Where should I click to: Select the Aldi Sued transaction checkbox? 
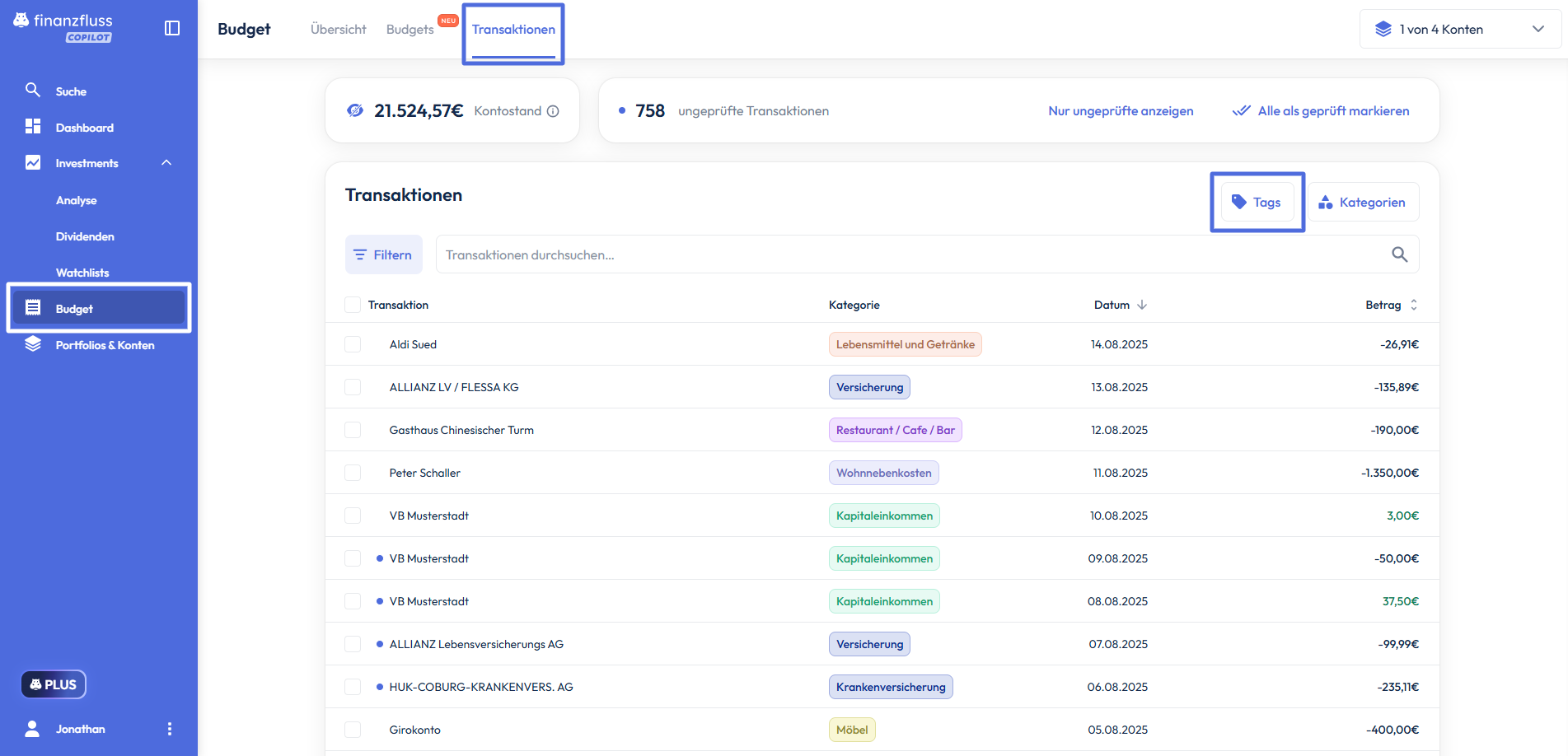[x=353, y=344]
